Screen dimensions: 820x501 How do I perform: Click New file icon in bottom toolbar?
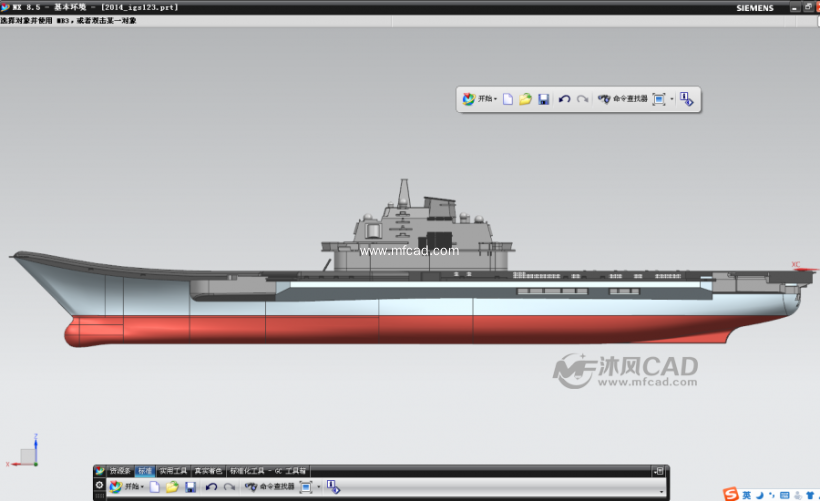click(x=155, y=487)
